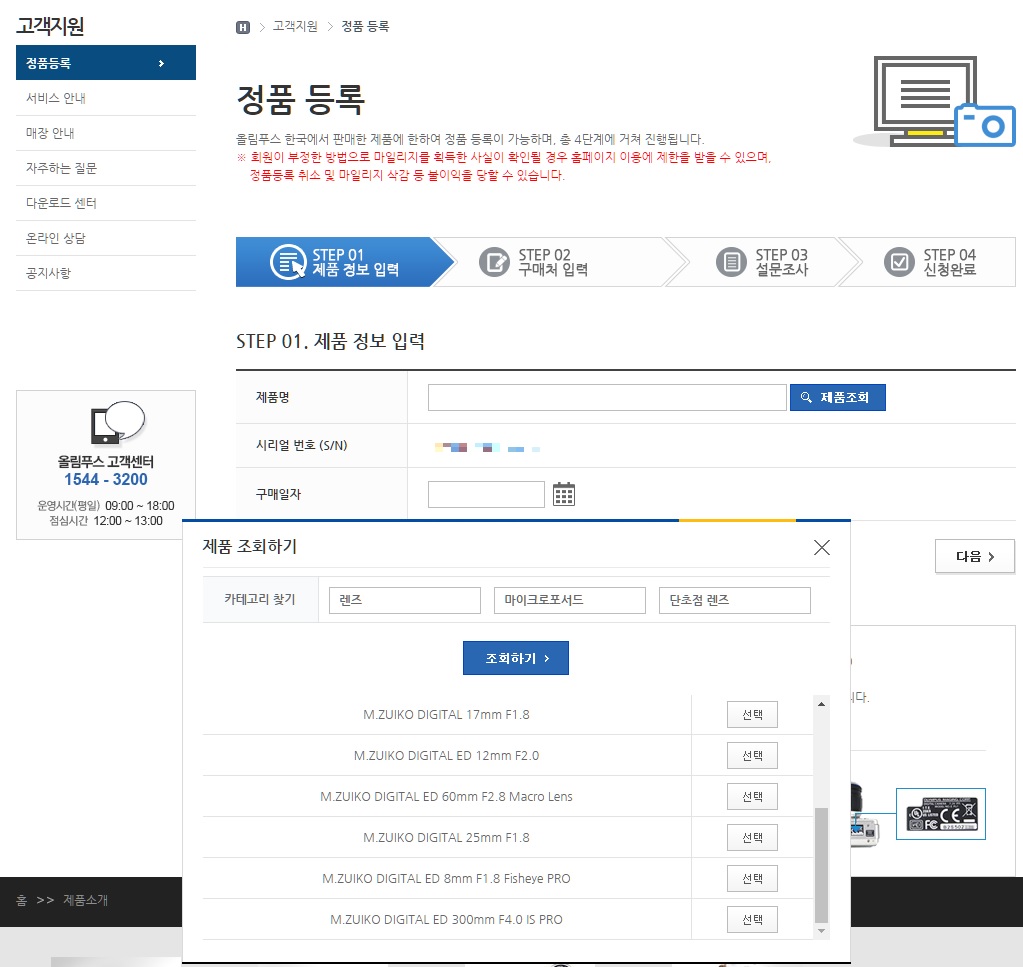
Task: Open 온라인 상담 in the sidebar
Action: click(x=106, y=238)
